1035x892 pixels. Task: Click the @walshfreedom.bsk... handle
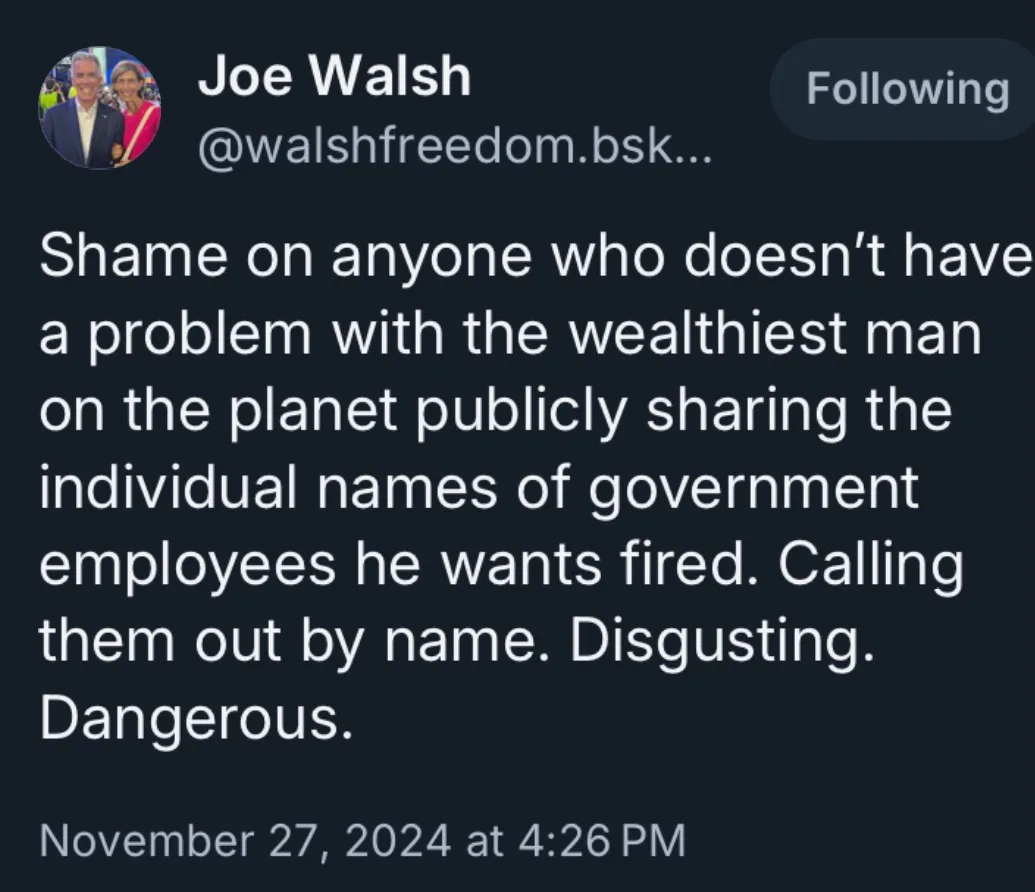click(x=455, y=147)
